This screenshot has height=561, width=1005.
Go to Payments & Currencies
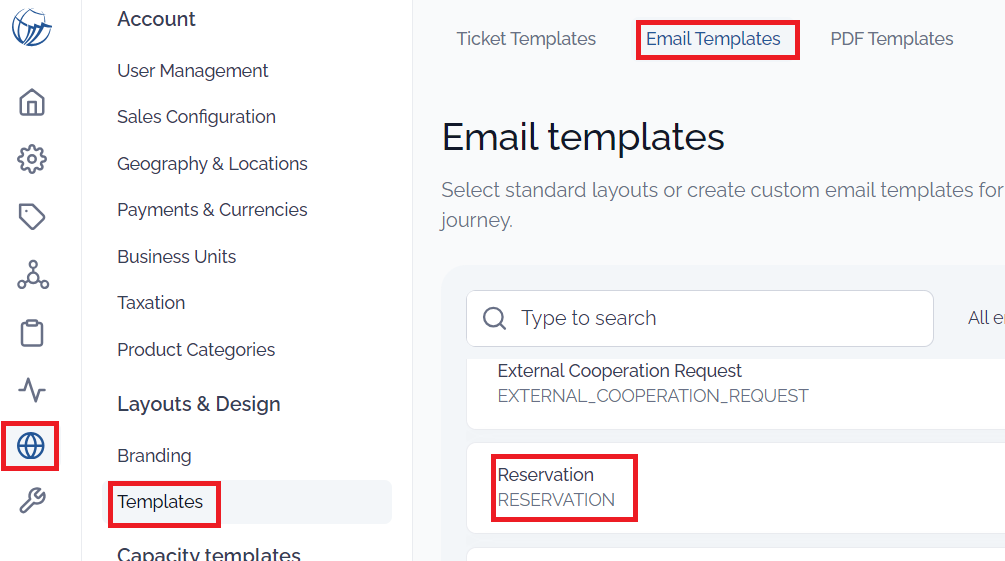point(212,210)
